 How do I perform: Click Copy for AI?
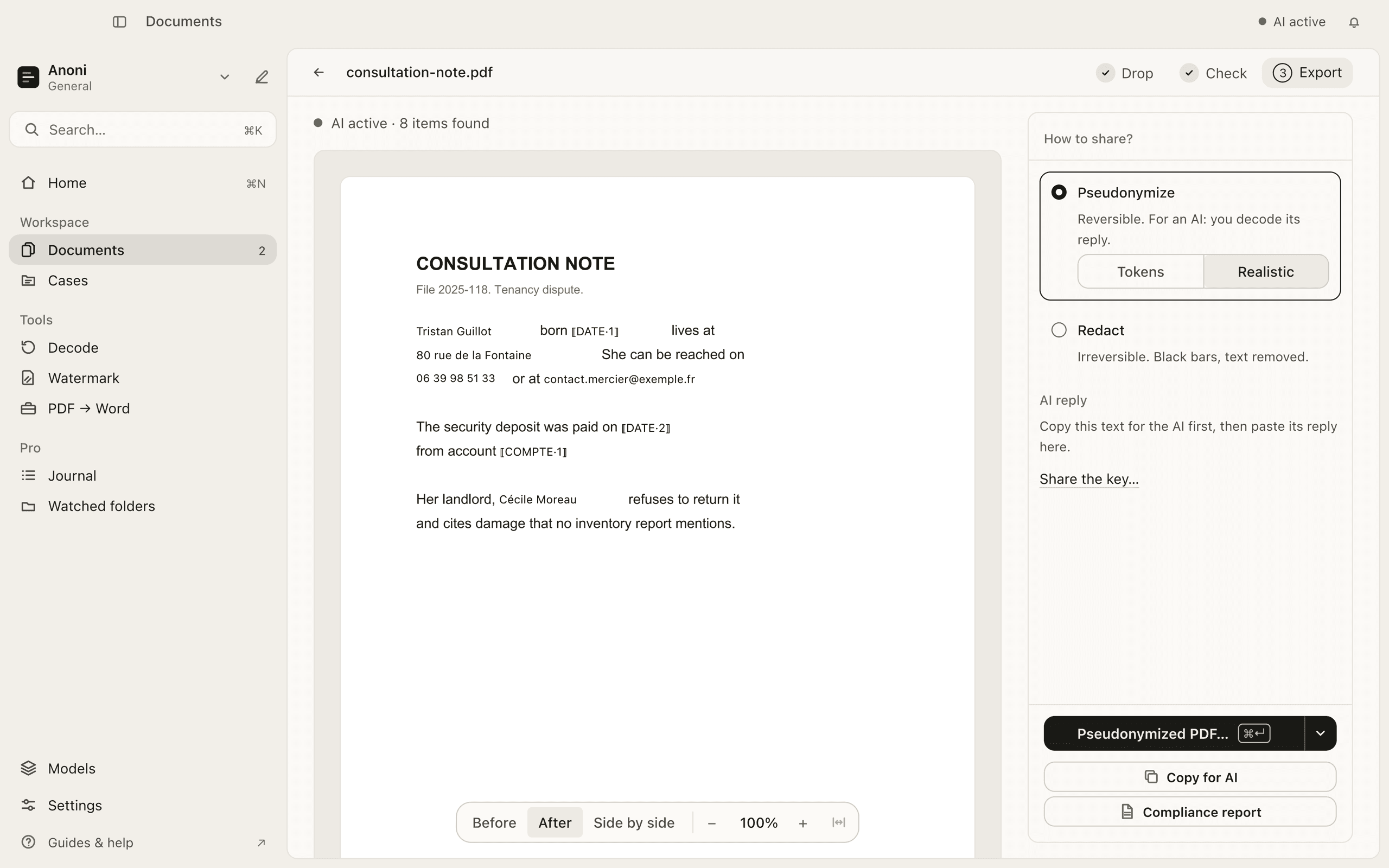point(1190,777)
